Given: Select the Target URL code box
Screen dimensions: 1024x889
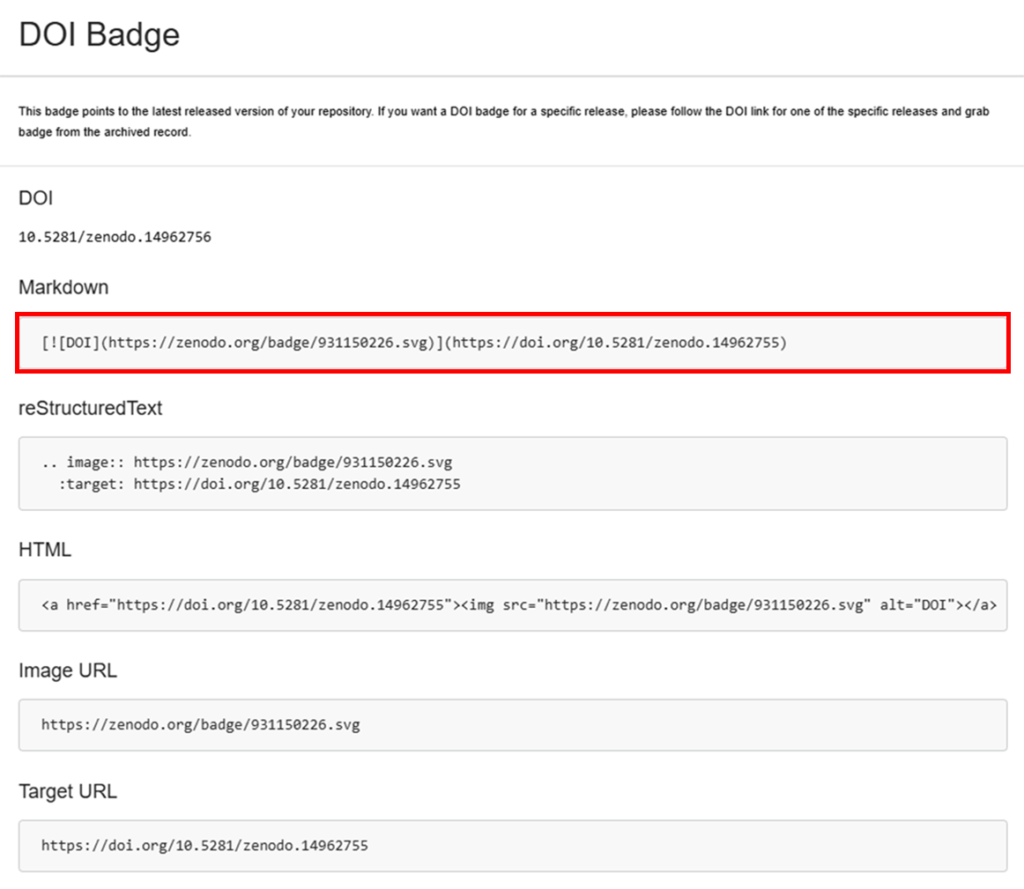Looking at the screenshot, I should pyautogui.click(x=513, y=846).
